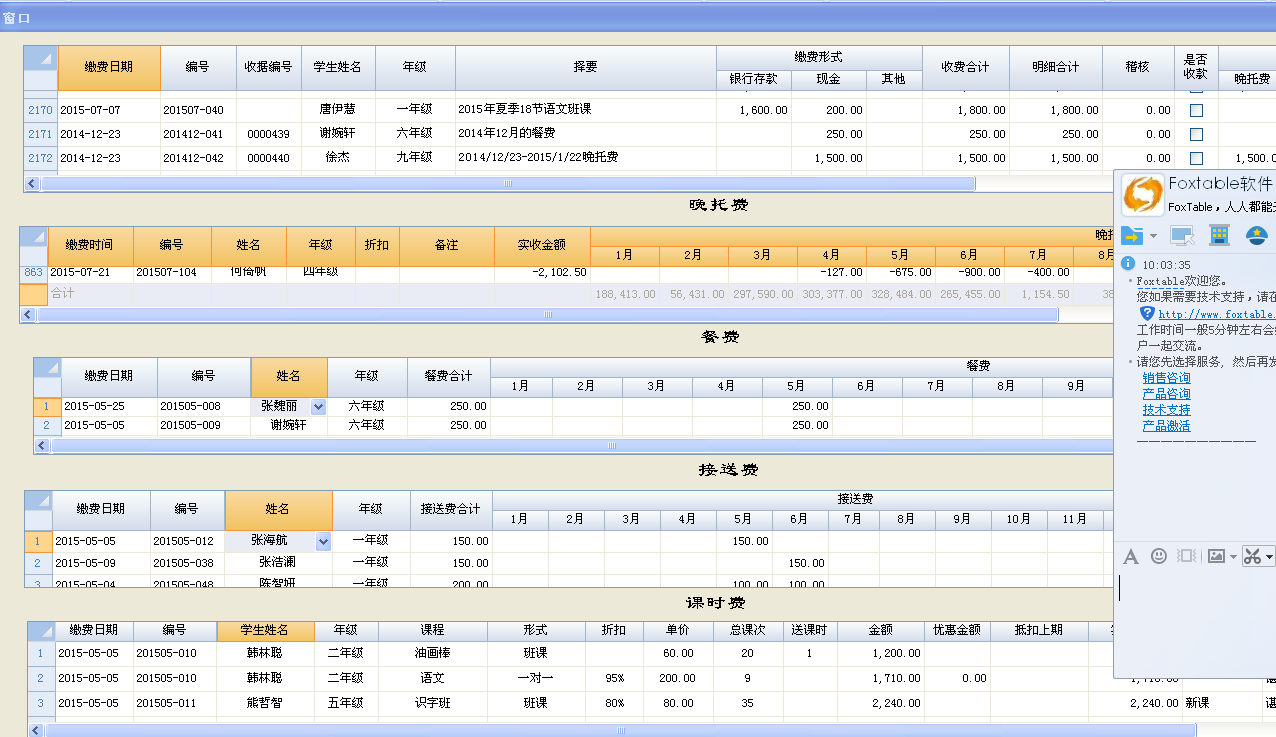The height and width of the screenshot is (737, 1276).
Task: Send a window shake nudge
Action: coord(1187,556)
